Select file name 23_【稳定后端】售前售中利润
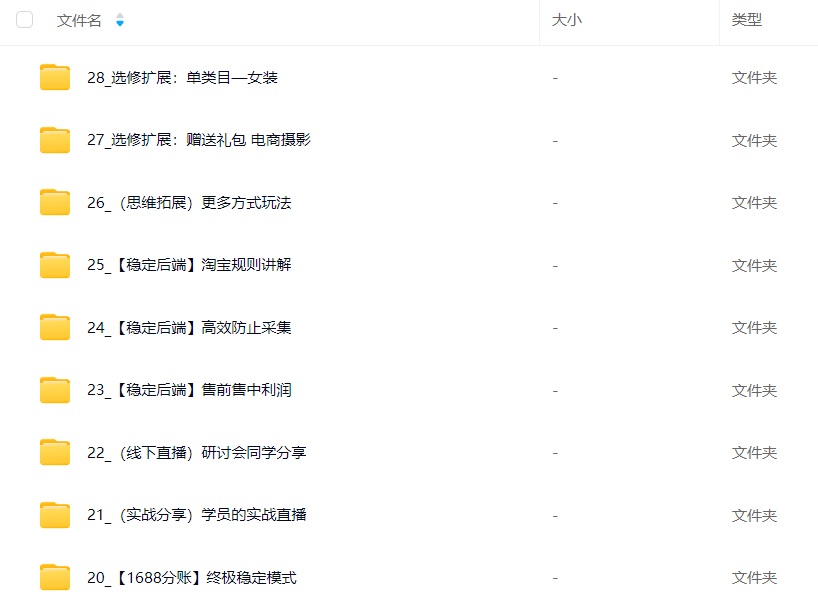 [x=189, y=390]
